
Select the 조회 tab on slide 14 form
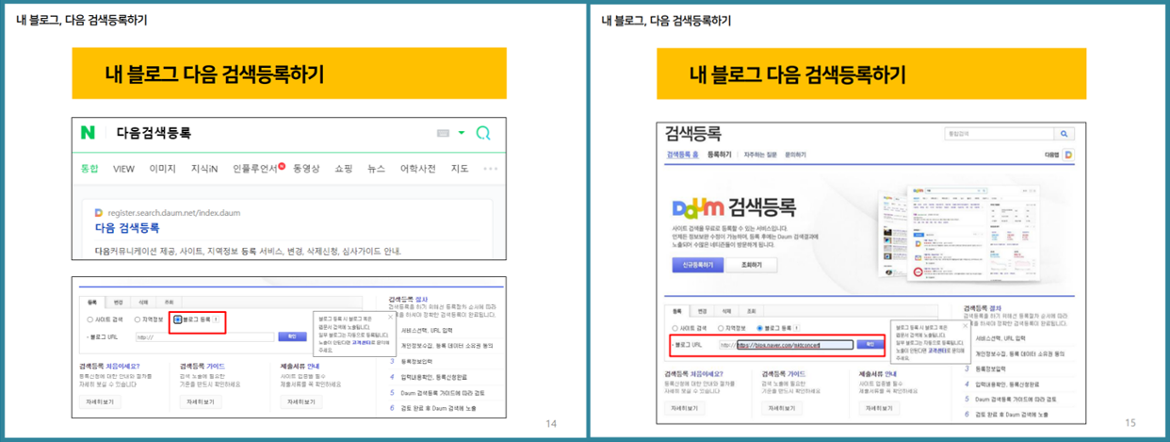coord(169,302)
